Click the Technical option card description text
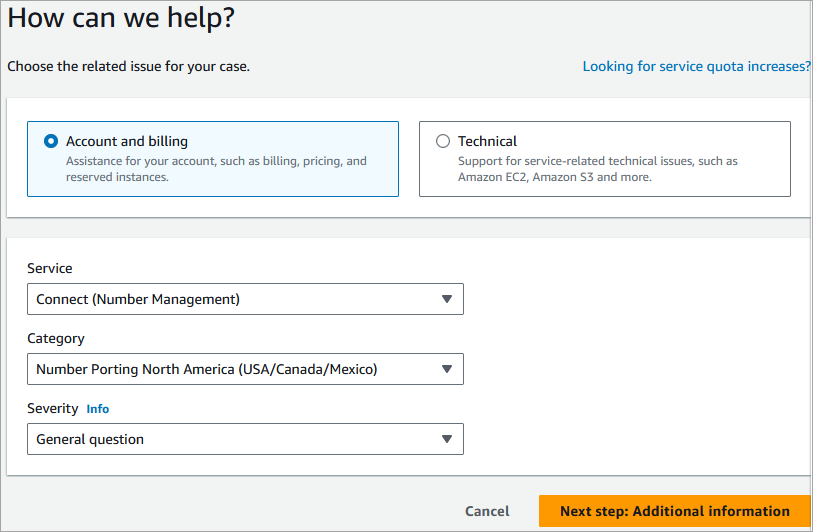Viewport: 813px width, 532px height. coord(597,169)
